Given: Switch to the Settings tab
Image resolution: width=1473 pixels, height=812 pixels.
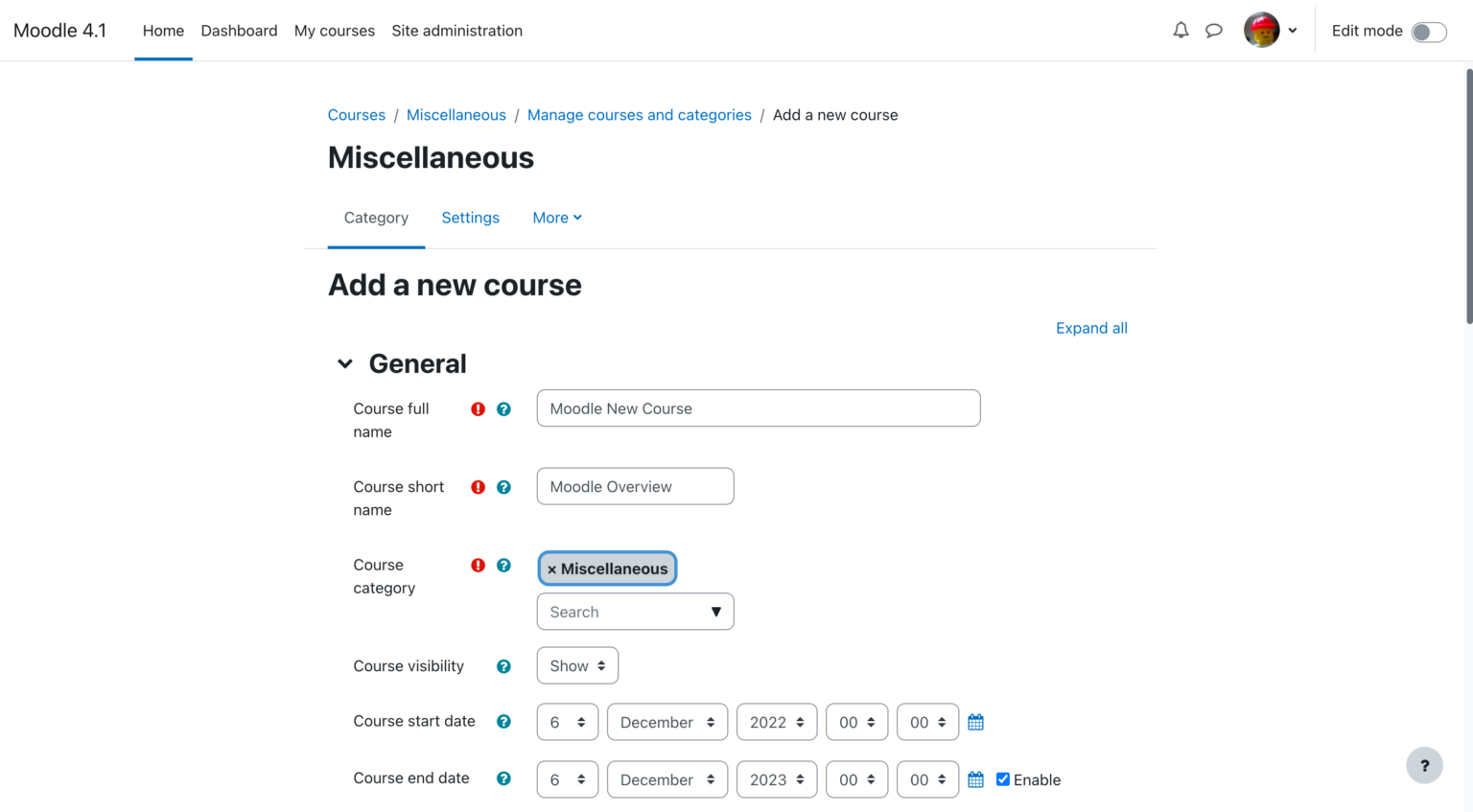Looking at the screenshot, I should pyautogui.click(x=470, y=218).
